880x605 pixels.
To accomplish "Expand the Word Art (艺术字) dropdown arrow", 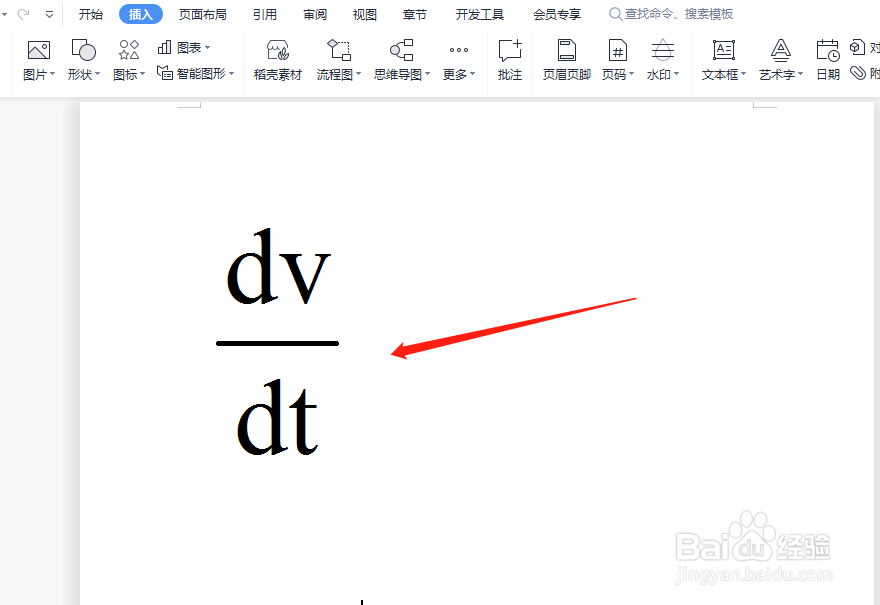I will point(801,74).
